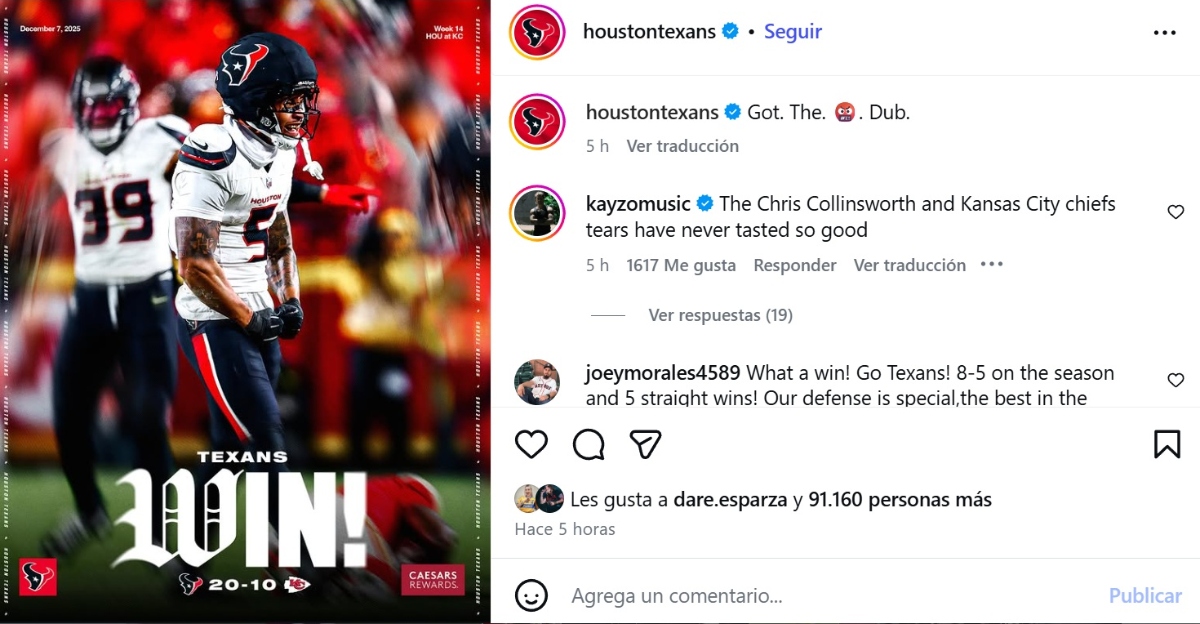1200x624 pixels.
Task: Open houstontexans profile picture in header
Action: [x=539, y=32]
